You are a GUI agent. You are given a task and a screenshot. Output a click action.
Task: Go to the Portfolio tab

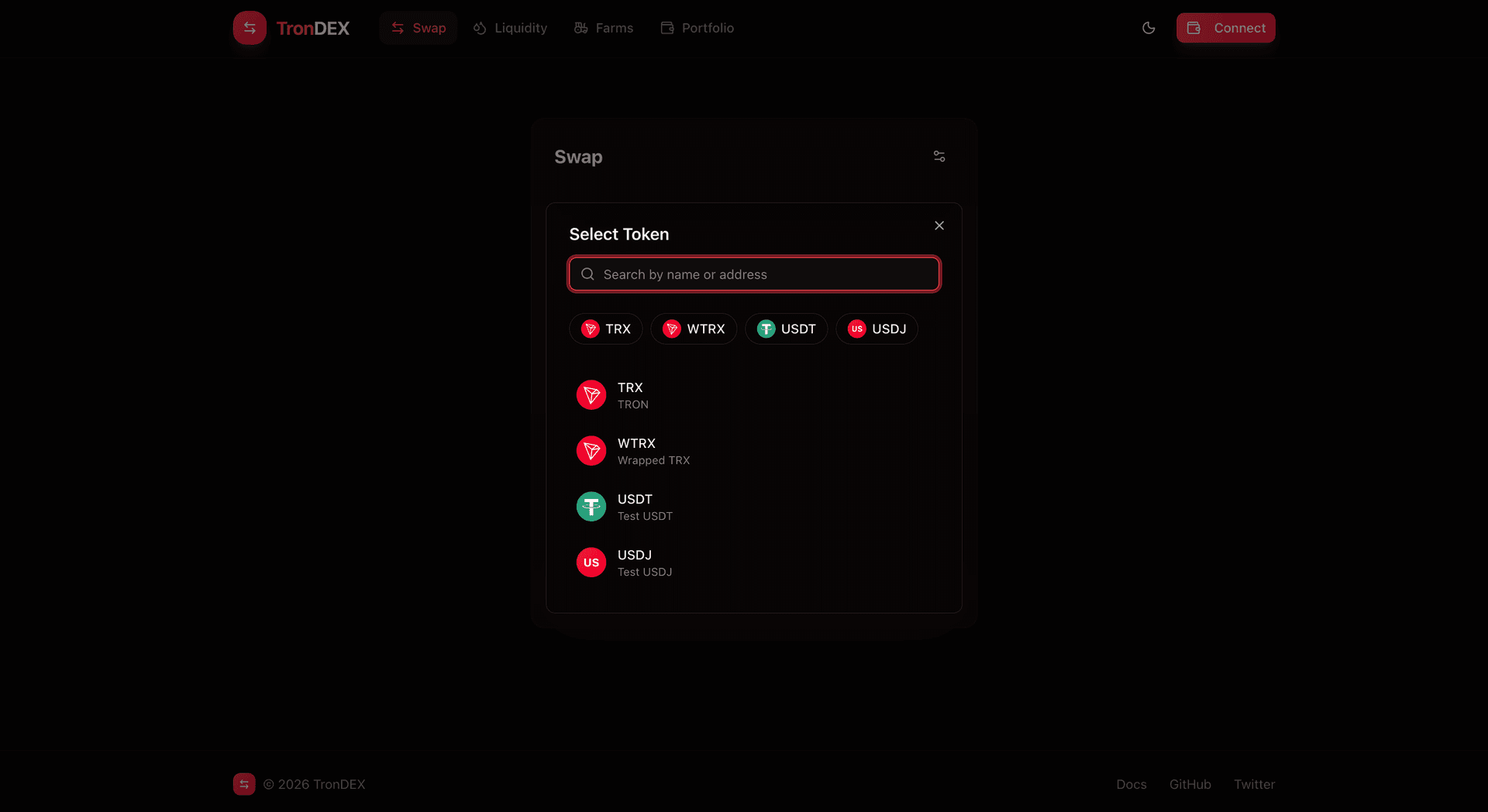tap(697, 28)
